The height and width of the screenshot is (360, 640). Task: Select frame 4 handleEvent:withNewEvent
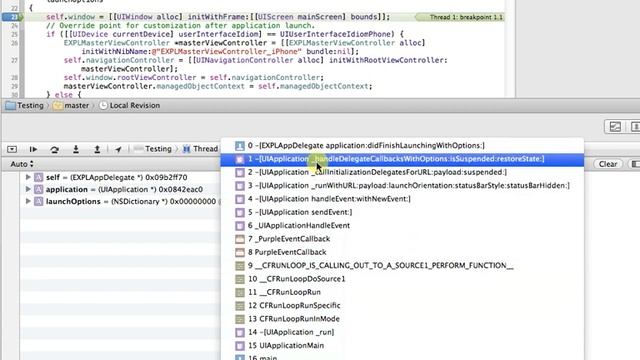tap(402, 199)
